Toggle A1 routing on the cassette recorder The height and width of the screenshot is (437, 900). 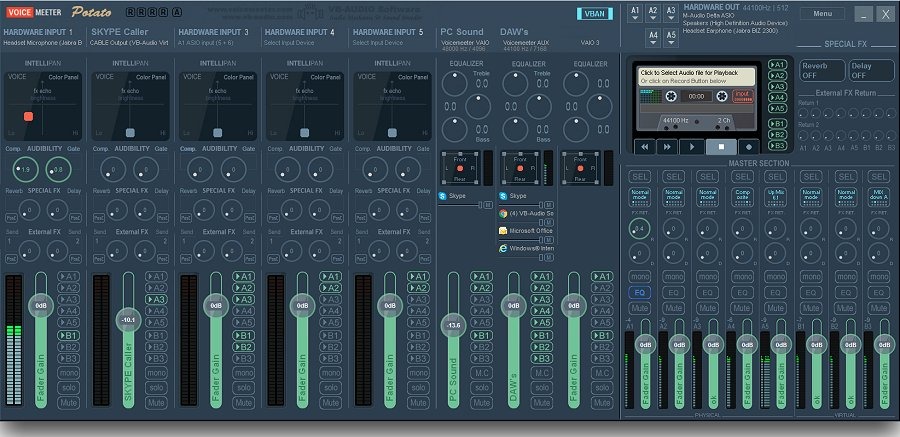[x=777, y=64]
